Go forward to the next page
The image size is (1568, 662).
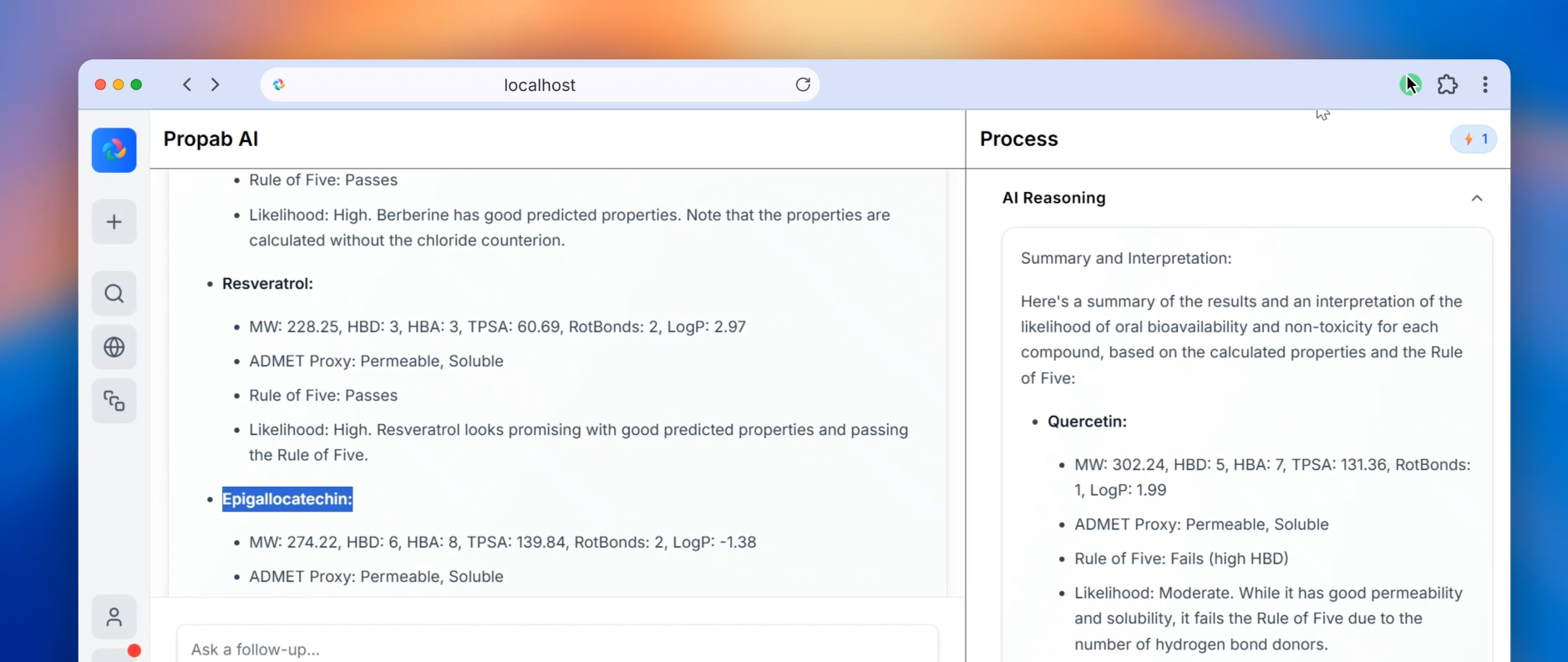click(216, 84)
